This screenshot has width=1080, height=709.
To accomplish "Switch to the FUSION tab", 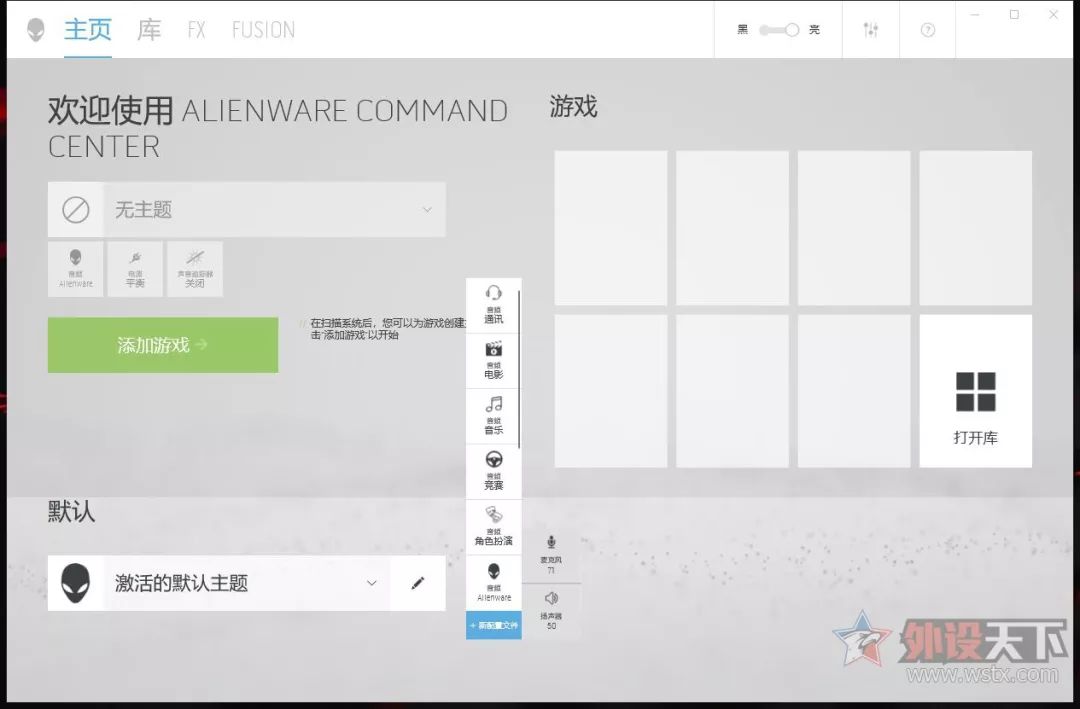I will pos(263,30).
